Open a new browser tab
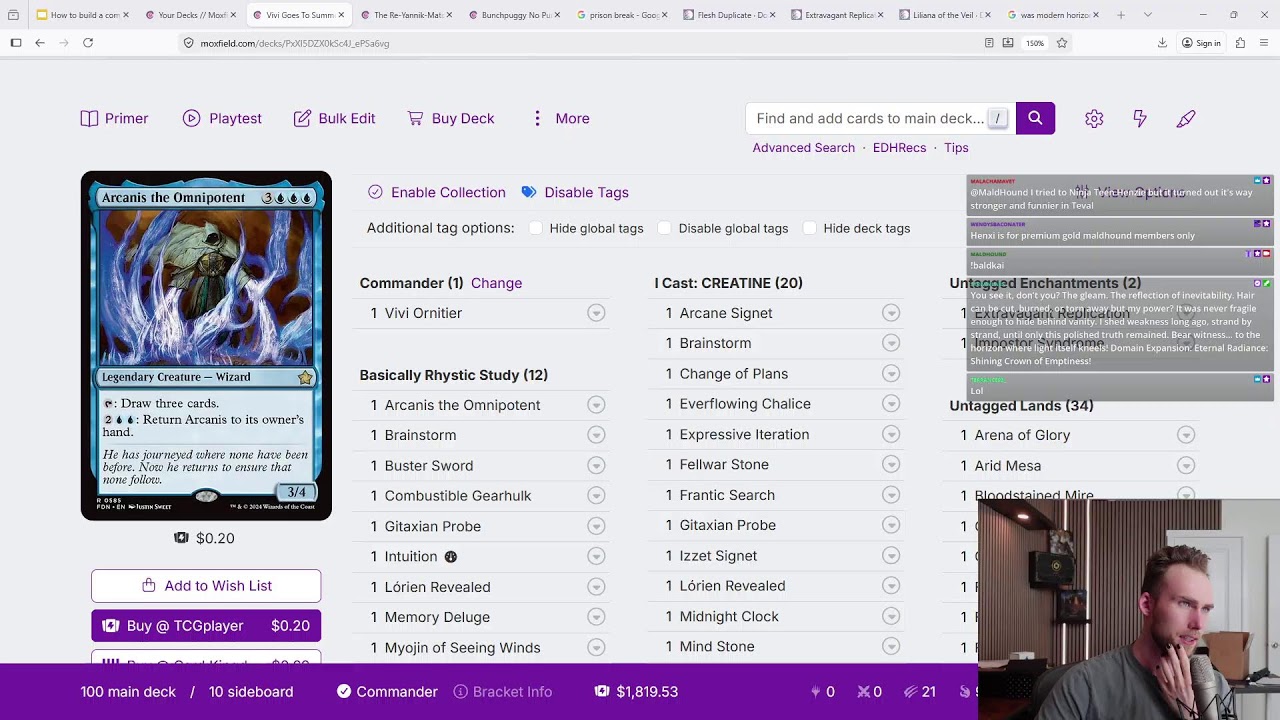 tap(1121, 15)
